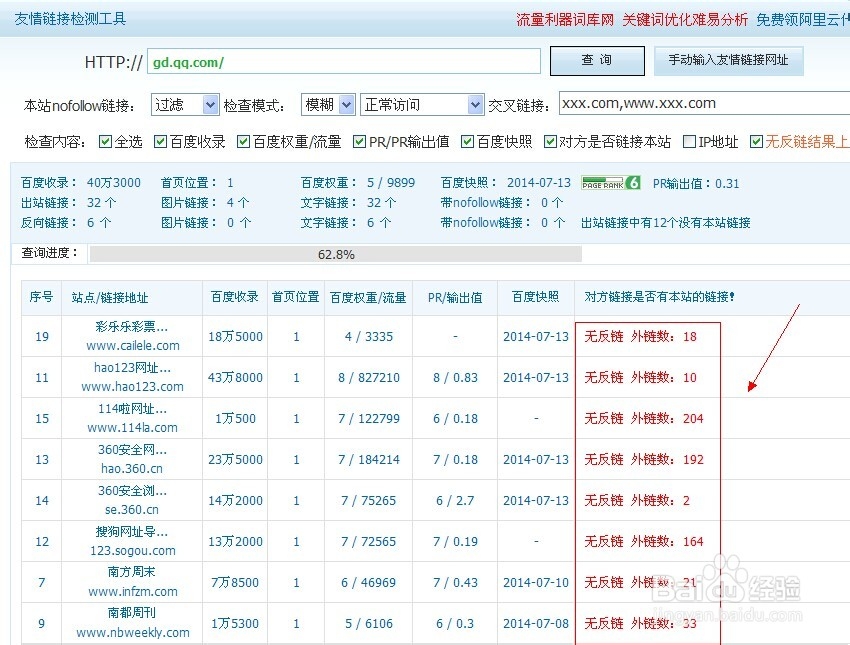The width and height of the screenshot is (850, 645).
Task: Click the hao123网址... site name
Action: (x=132, y=367)
